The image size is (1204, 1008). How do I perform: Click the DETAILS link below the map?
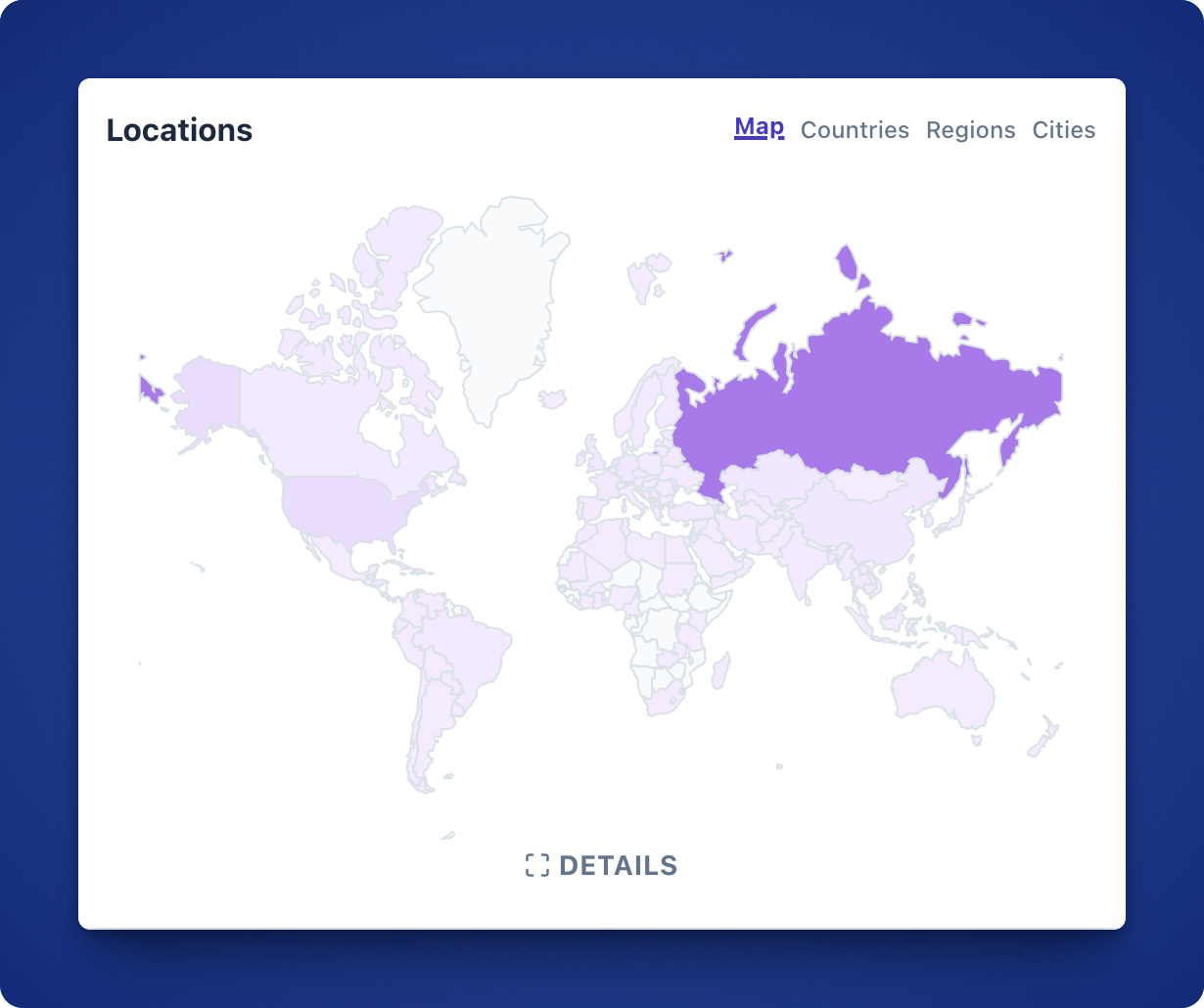[x=601, y=865]
